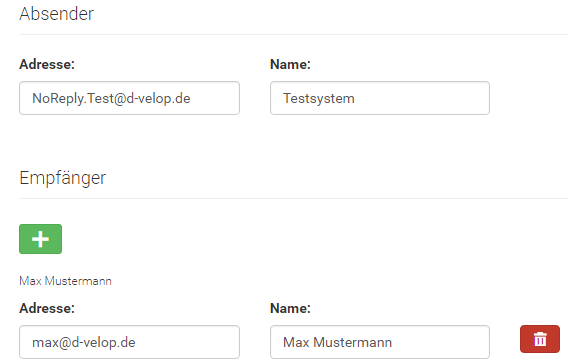Select the recipient name field Max Mustermann

pyautogui.click(x=380, y=342)
